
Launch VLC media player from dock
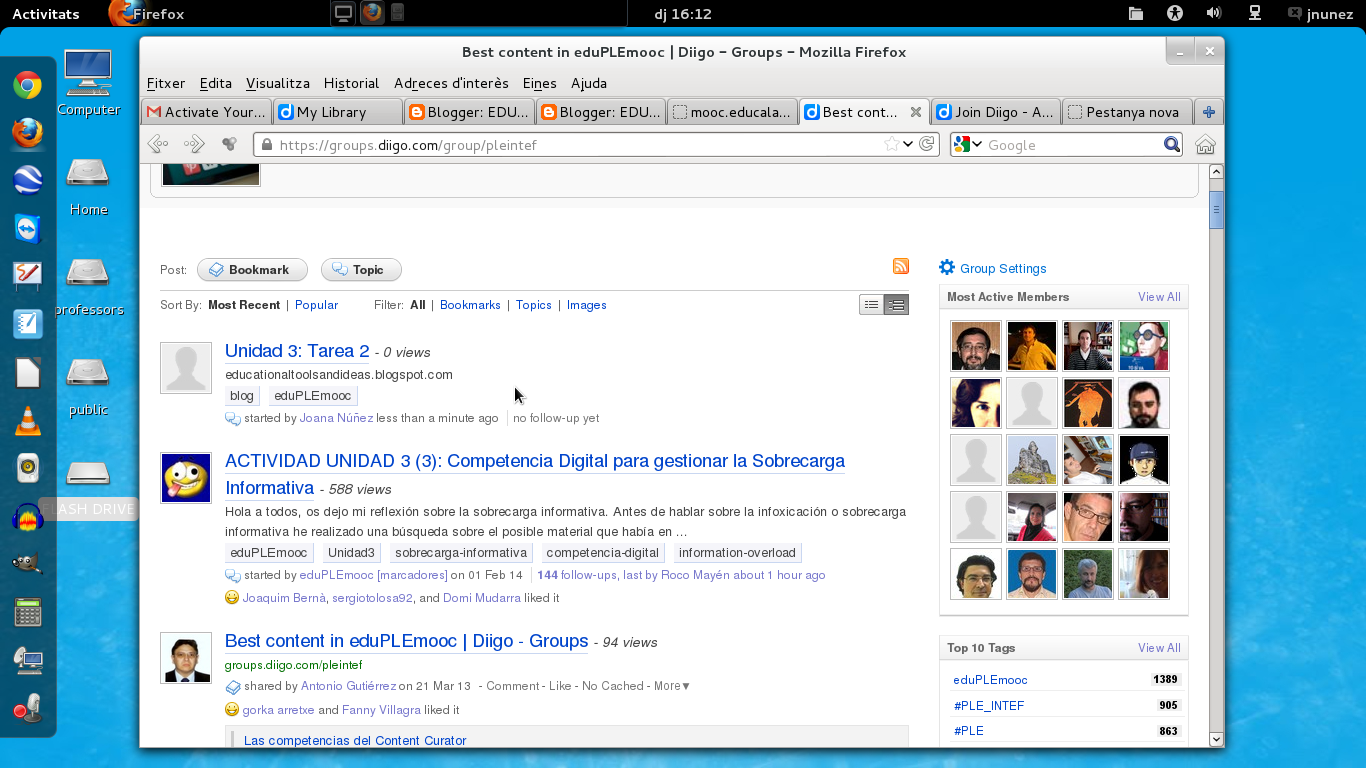point(28,420)
